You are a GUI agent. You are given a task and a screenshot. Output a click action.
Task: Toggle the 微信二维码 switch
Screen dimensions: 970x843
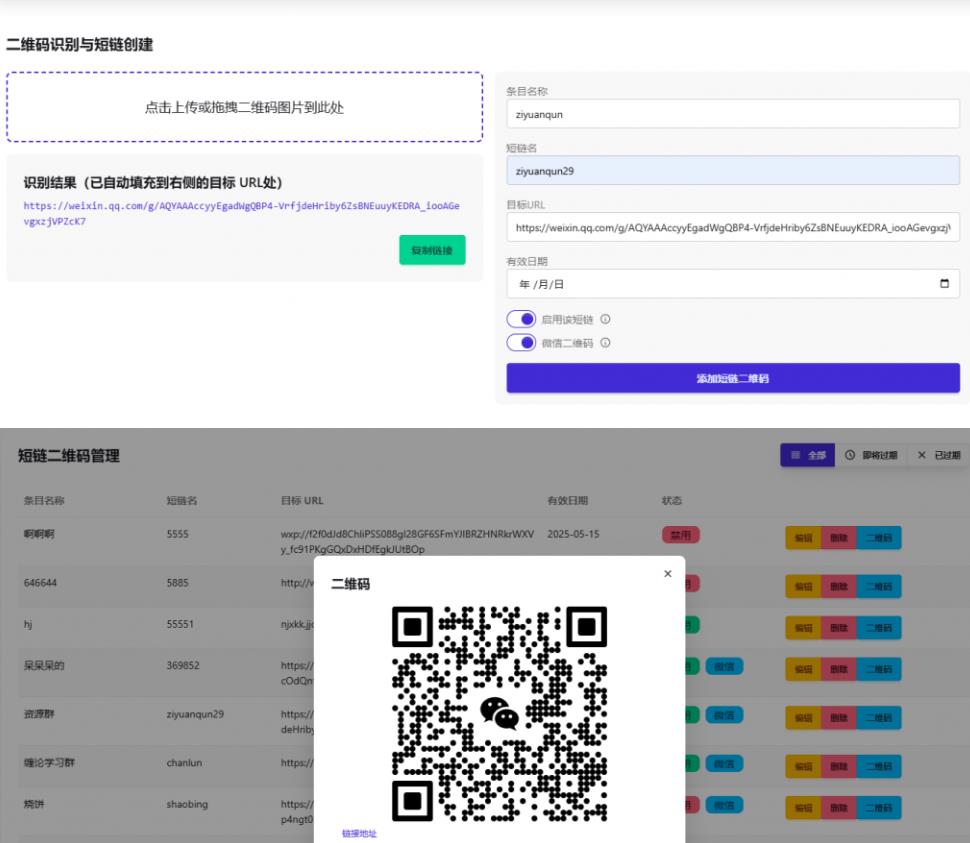tap(521, 343)
